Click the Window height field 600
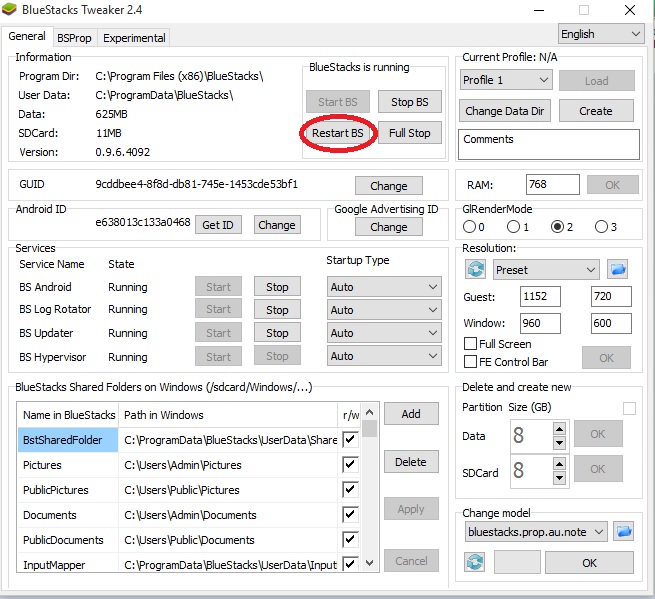The image size is (655, 599). point(611,323)
